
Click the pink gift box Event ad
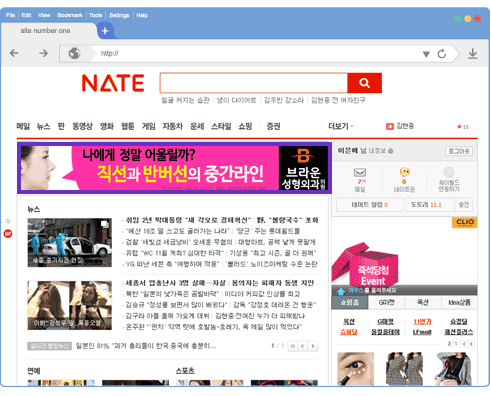(x=365, y=264)
